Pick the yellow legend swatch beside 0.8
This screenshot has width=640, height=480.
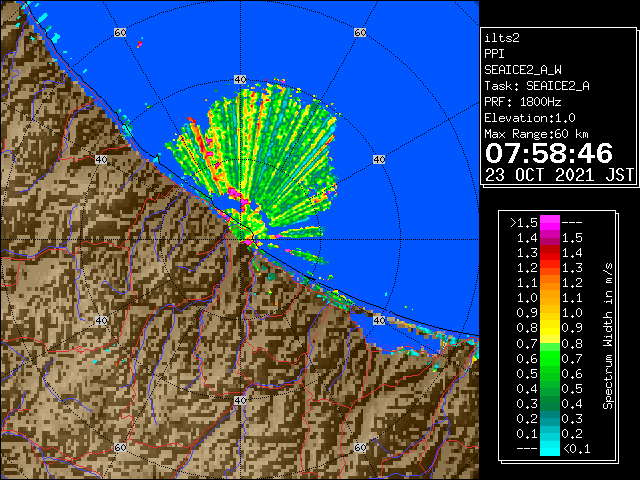tap(550, 328)
